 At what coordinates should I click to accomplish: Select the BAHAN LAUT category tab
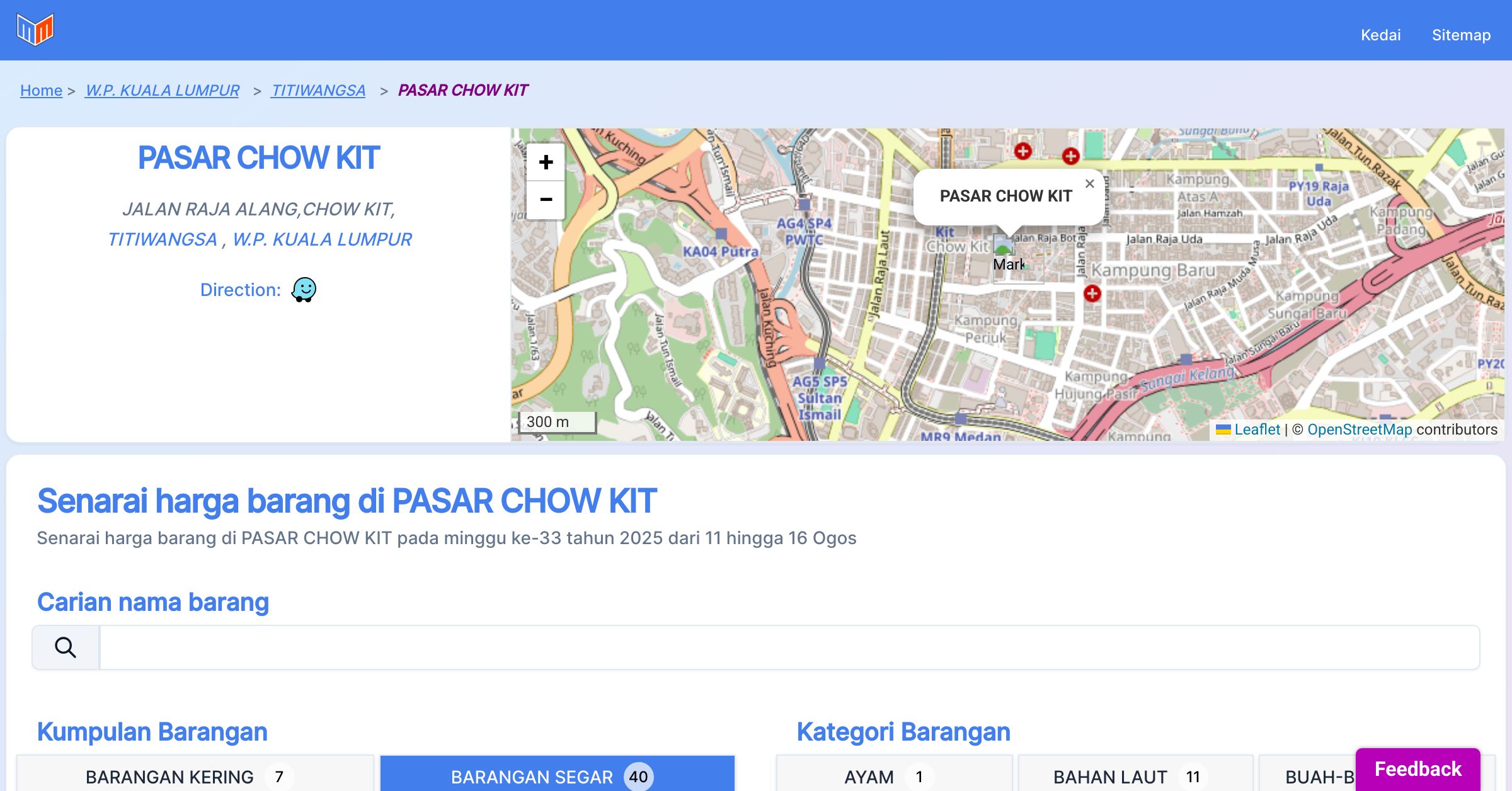pos(1135,776)
